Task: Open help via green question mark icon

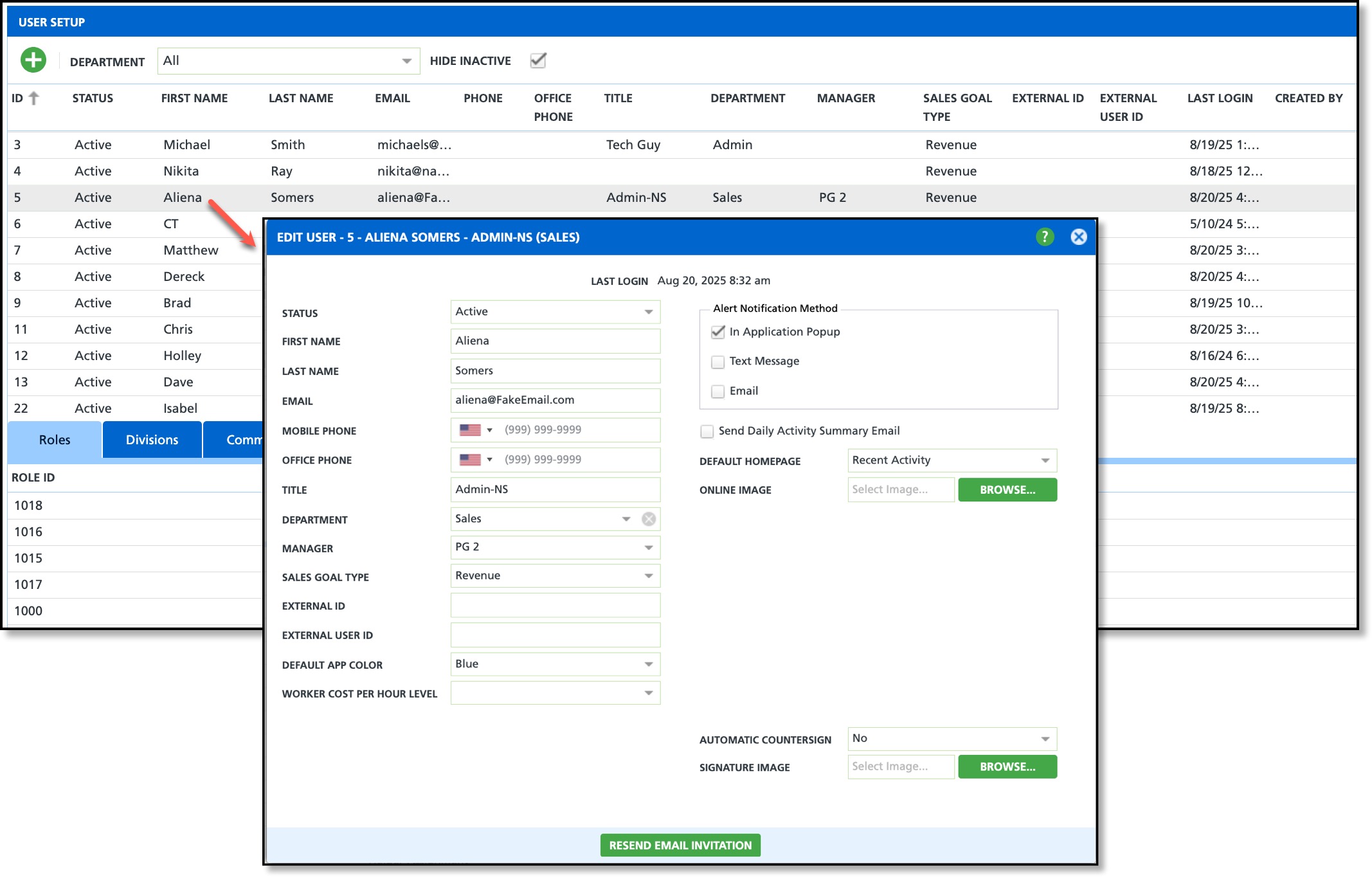Action: pyautogui.click(x=1045, y=237)
